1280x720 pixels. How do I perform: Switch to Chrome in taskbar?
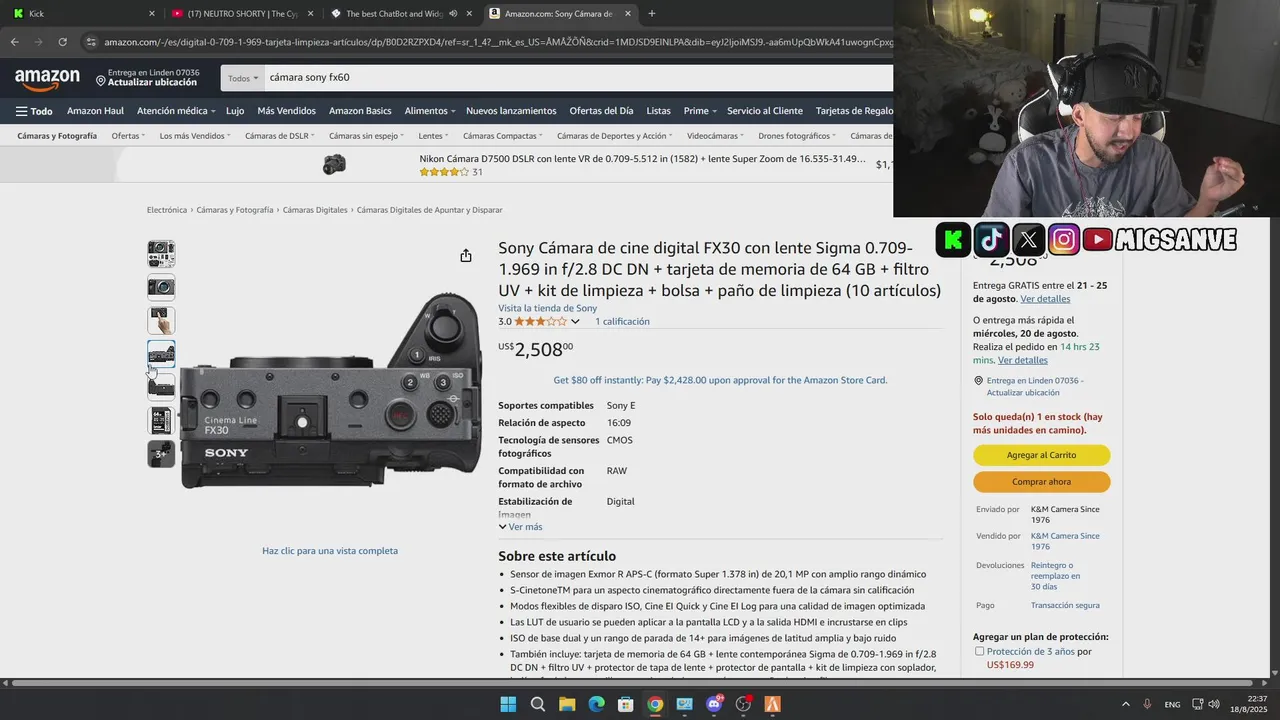[x=655, y=704]
